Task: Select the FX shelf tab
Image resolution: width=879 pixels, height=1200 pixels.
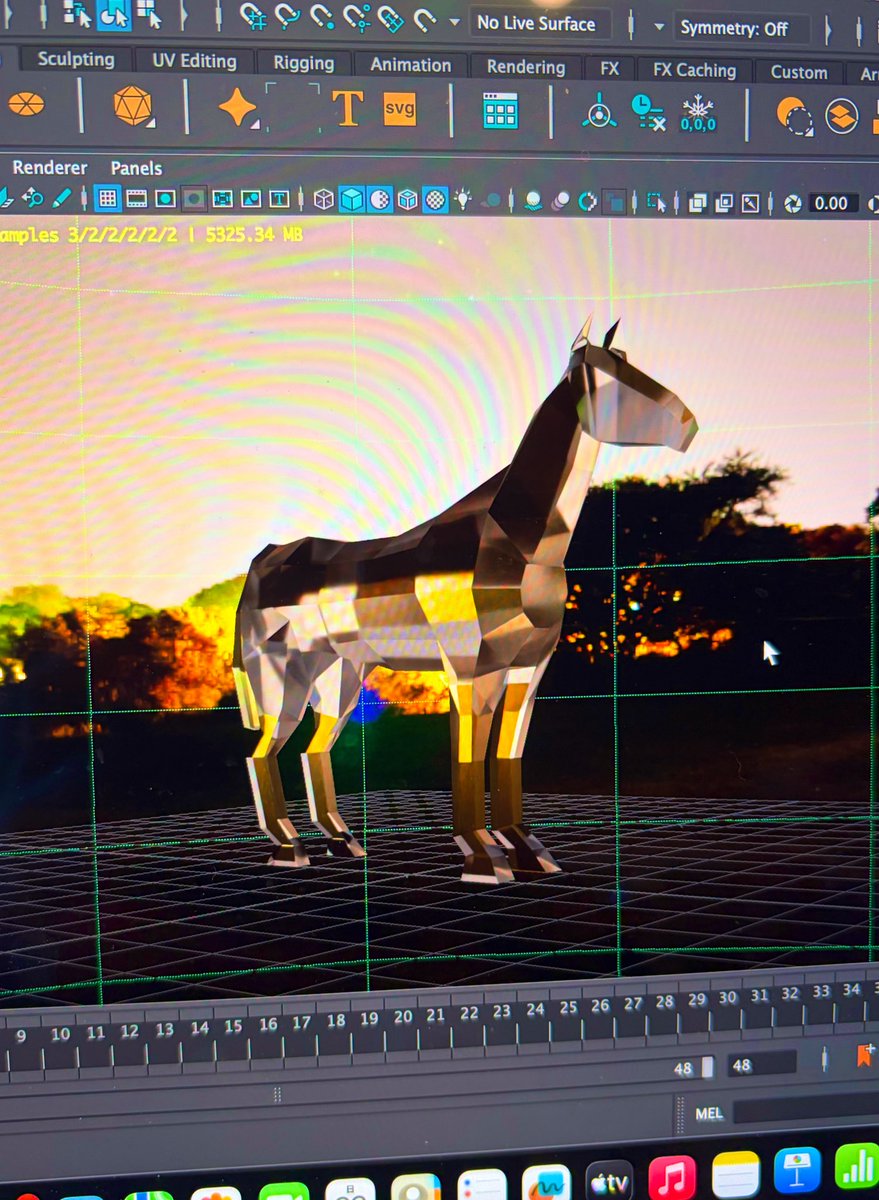Action: [609, 69]
